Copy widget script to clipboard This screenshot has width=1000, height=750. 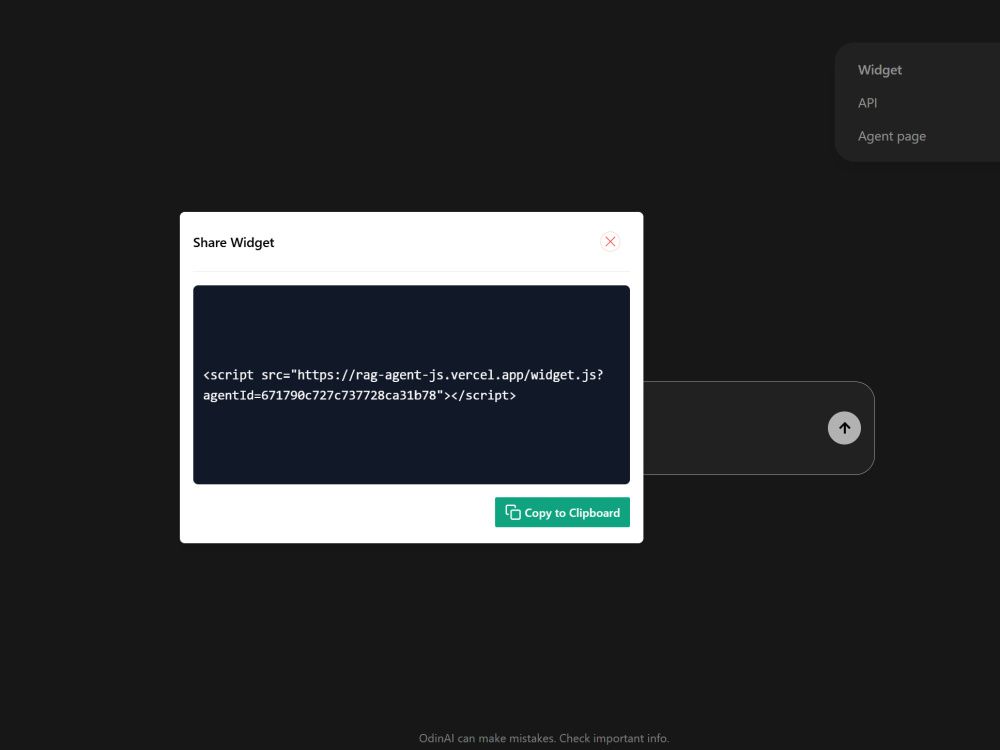pos(562,512)
